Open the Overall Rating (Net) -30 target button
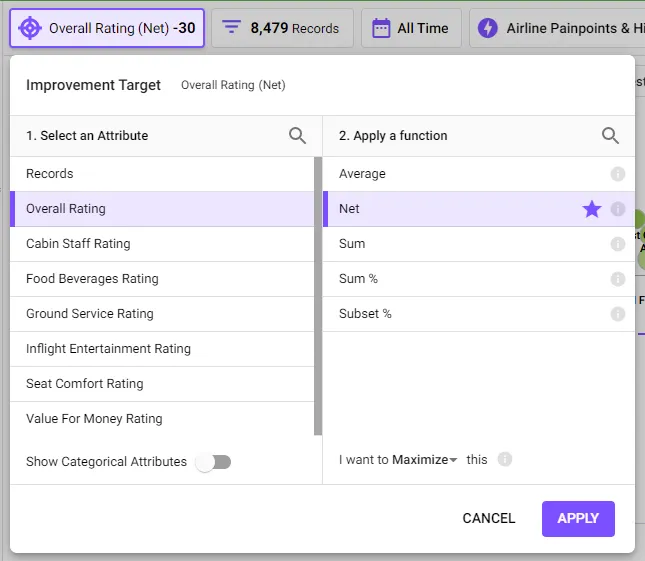The height and width of the screenshot is (561, 645). tap(107, 28)
